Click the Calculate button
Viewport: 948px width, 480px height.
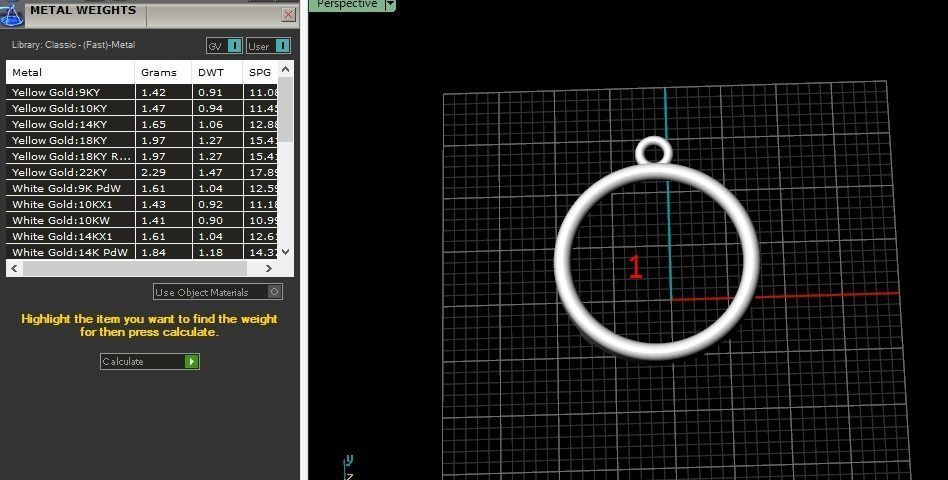[x=149, y=362]
